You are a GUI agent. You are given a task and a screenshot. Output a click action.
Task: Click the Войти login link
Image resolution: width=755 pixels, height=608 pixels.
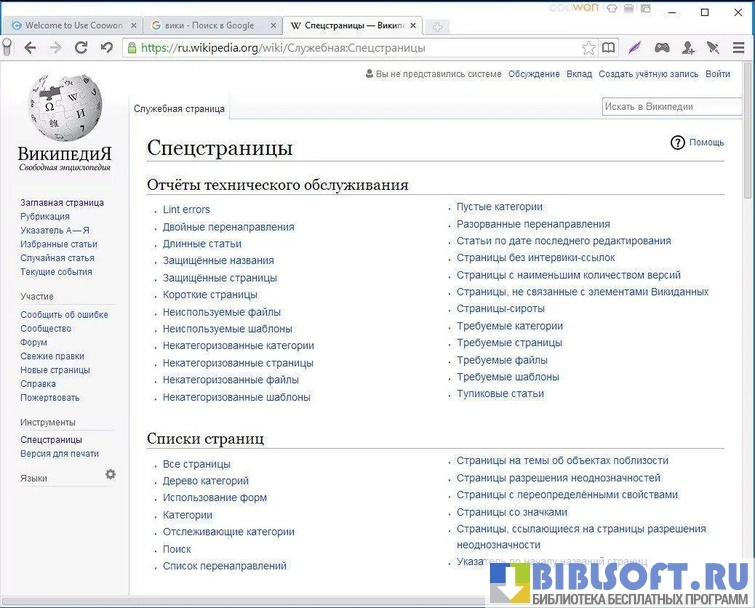(717, 74)
